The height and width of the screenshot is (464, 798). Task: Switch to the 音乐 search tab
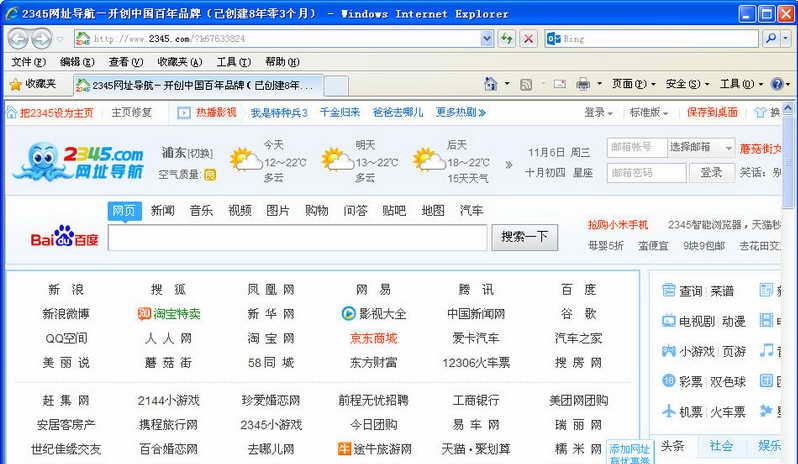click(201, 211)
